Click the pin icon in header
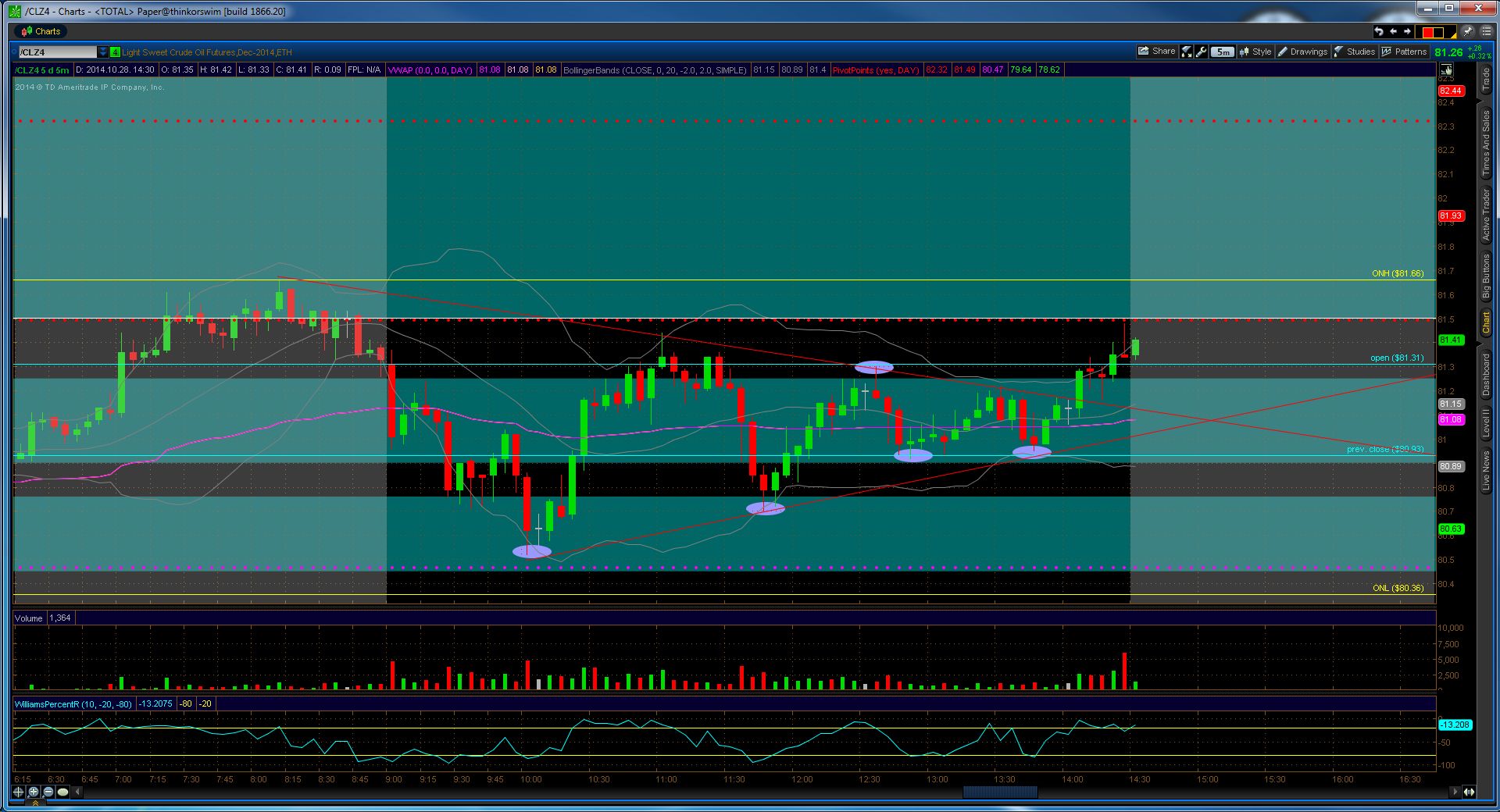 tap(1467, 31)
